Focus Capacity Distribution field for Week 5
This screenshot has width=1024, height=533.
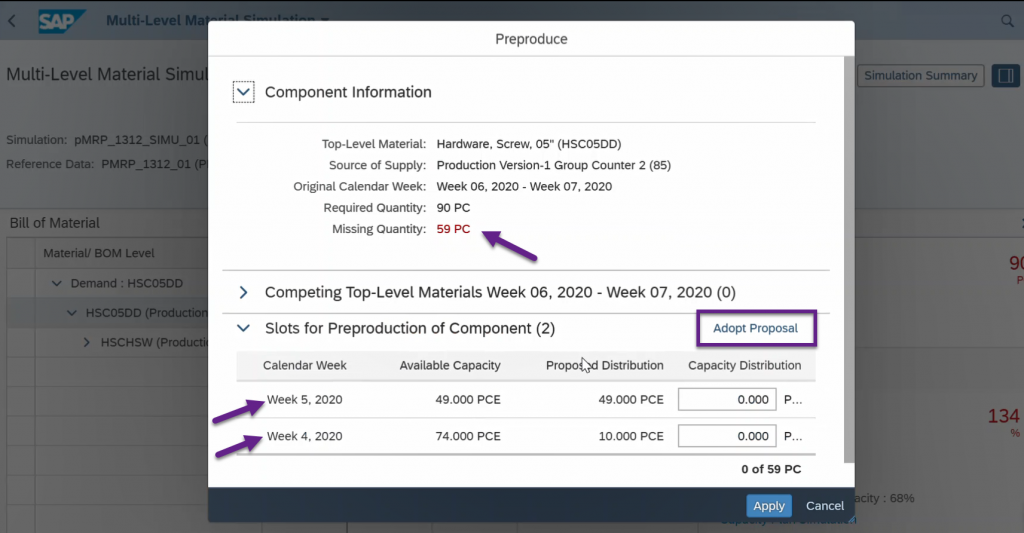727,400
